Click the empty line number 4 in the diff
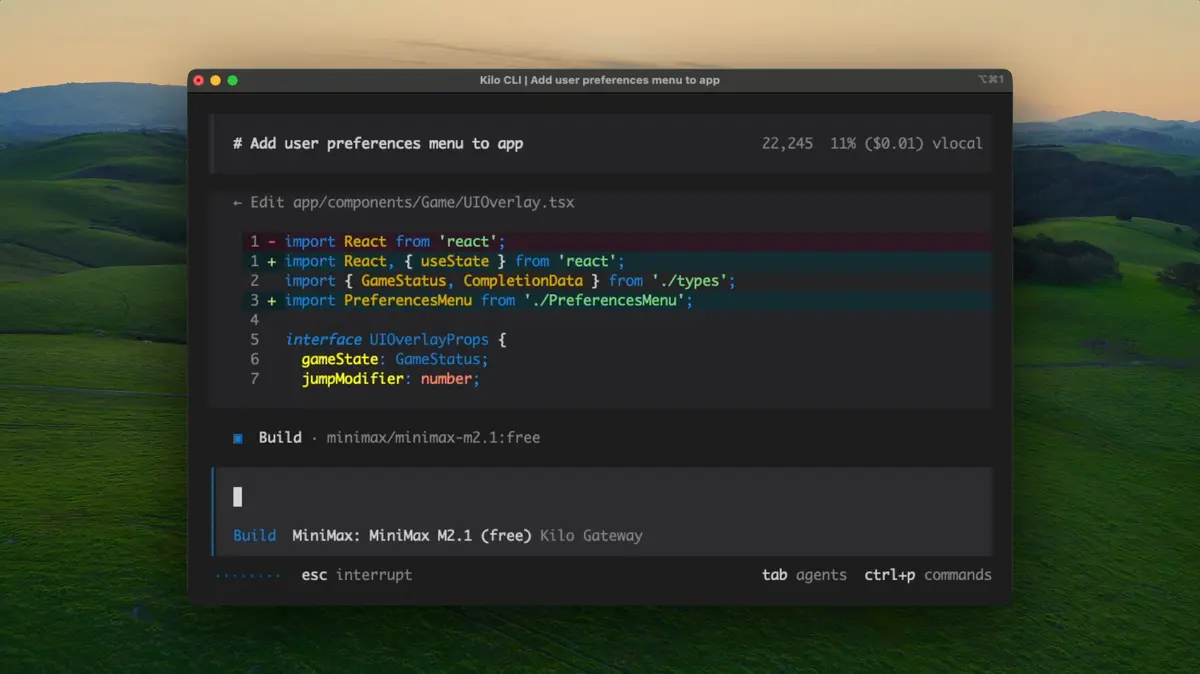1200x674 pixels. coord(255,320)
